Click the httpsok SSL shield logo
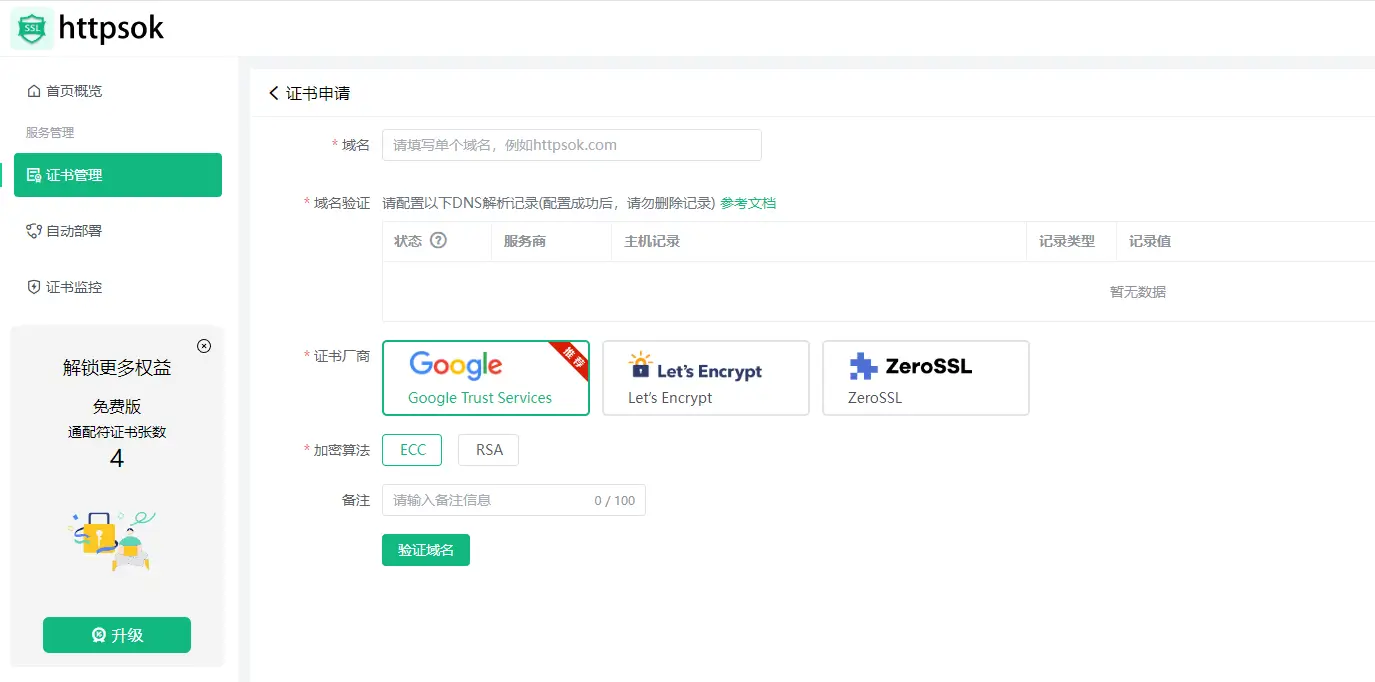This screenshot has height=682, width=1375. [x=32, y=28]
